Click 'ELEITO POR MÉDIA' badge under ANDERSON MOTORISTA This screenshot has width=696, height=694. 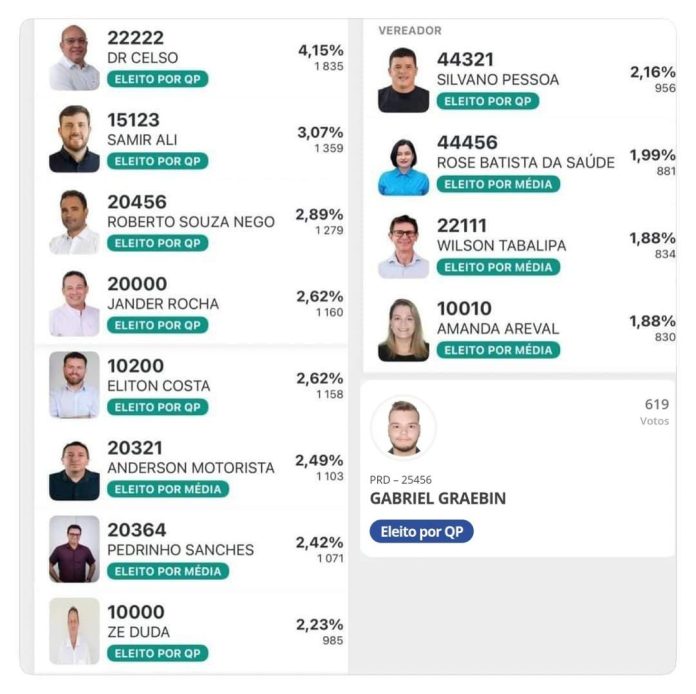pos(168,489)
